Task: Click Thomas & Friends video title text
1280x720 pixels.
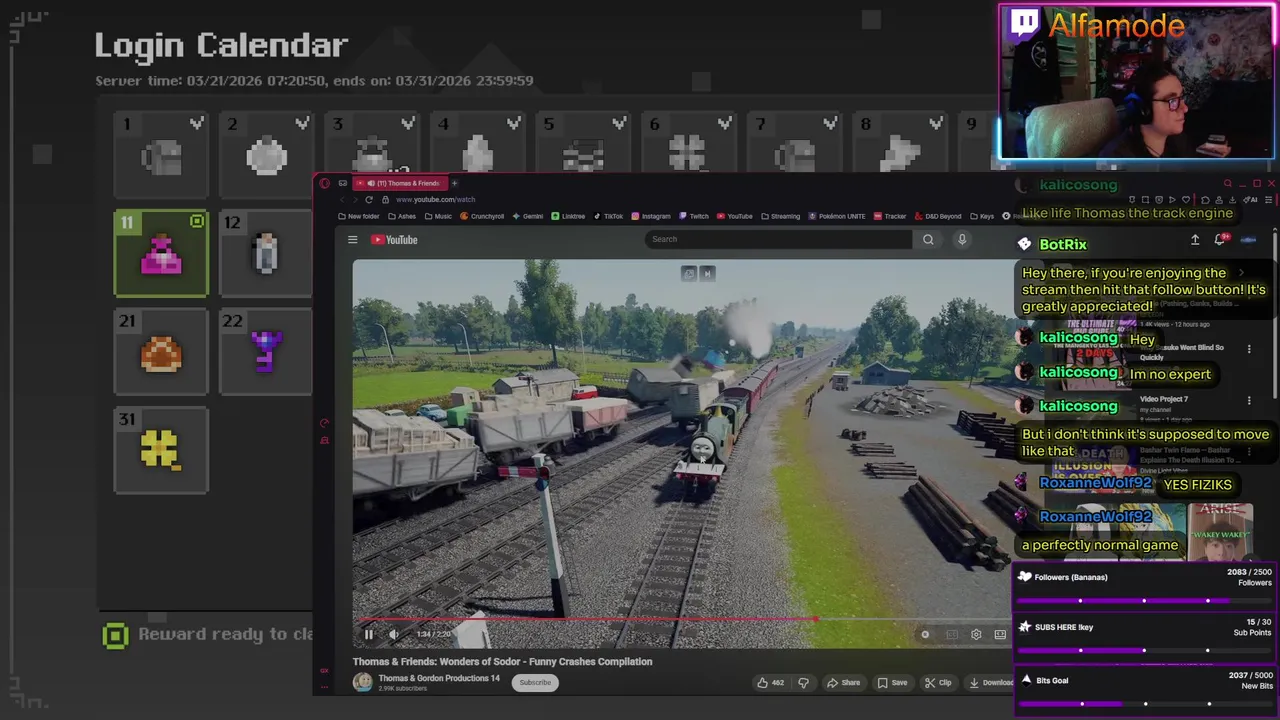Action: (502, 661)
